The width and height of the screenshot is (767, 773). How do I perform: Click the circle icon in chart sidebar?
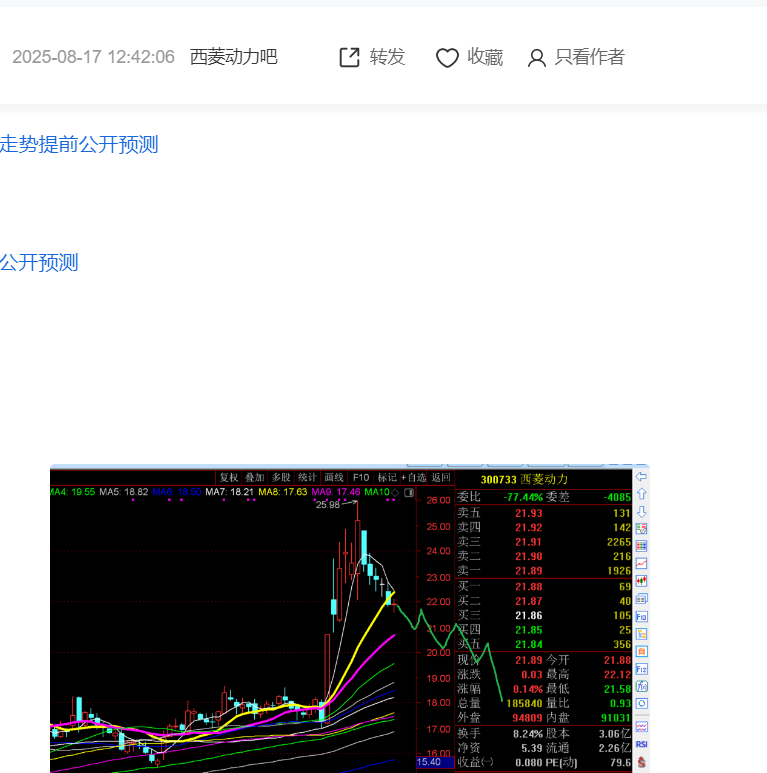[x=641, y=703]
